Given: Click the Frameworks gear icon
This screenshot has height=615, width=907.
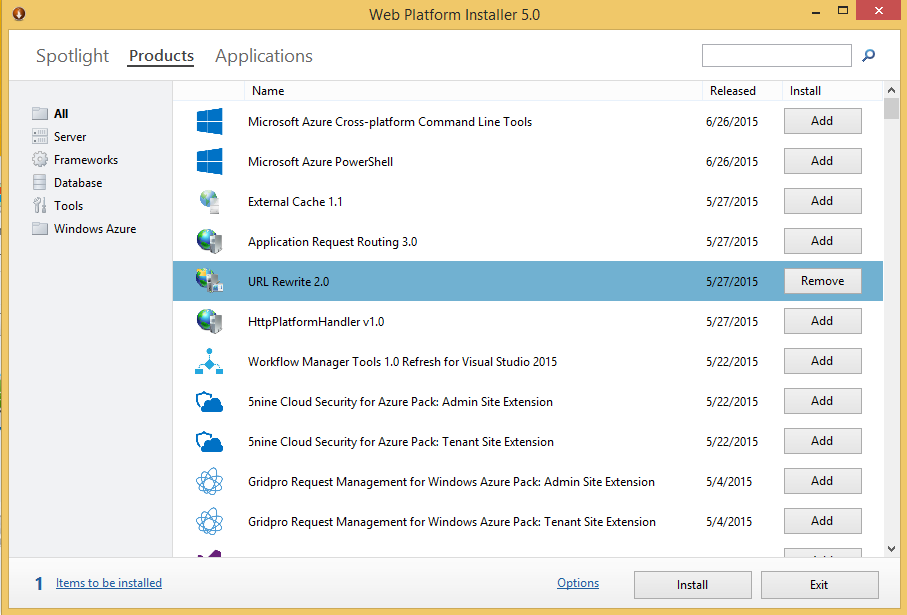Looking at the screenshot, I should pyautogui.click(x=40, y=159).
